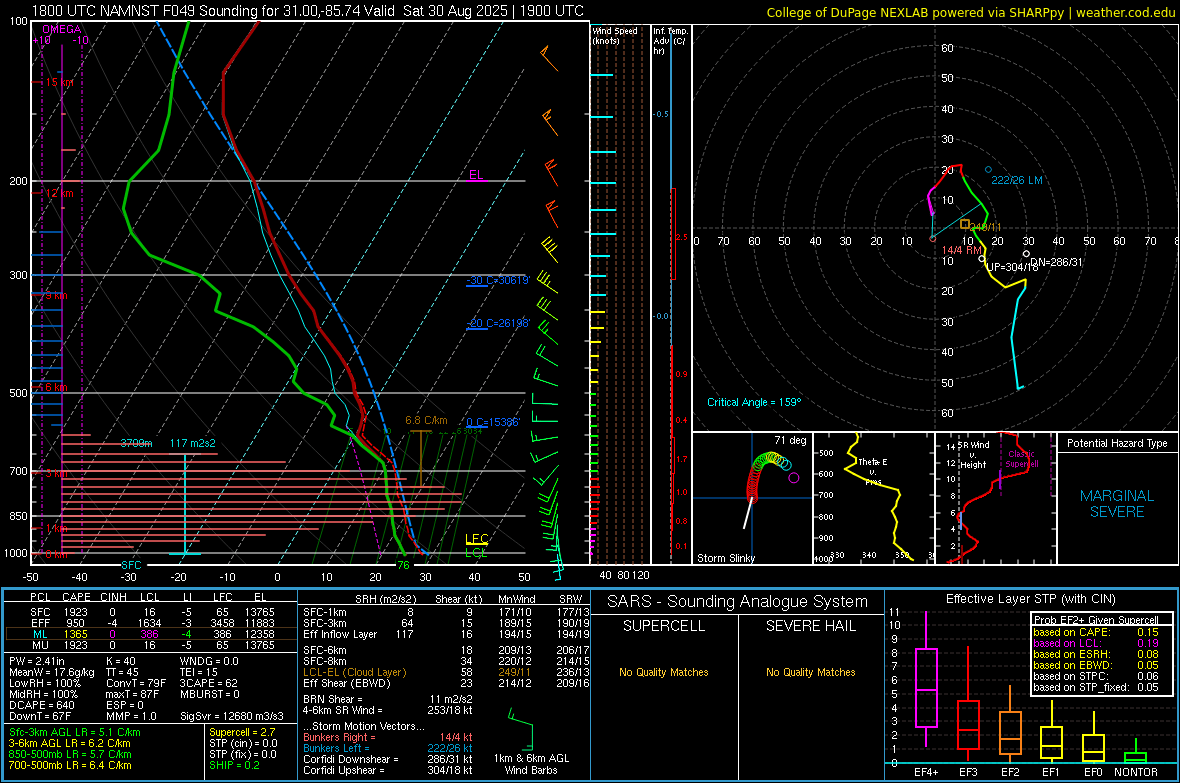
Task: Select the highlighted ML parcel row
Action: pyautogui.click(x=151, y=634)
